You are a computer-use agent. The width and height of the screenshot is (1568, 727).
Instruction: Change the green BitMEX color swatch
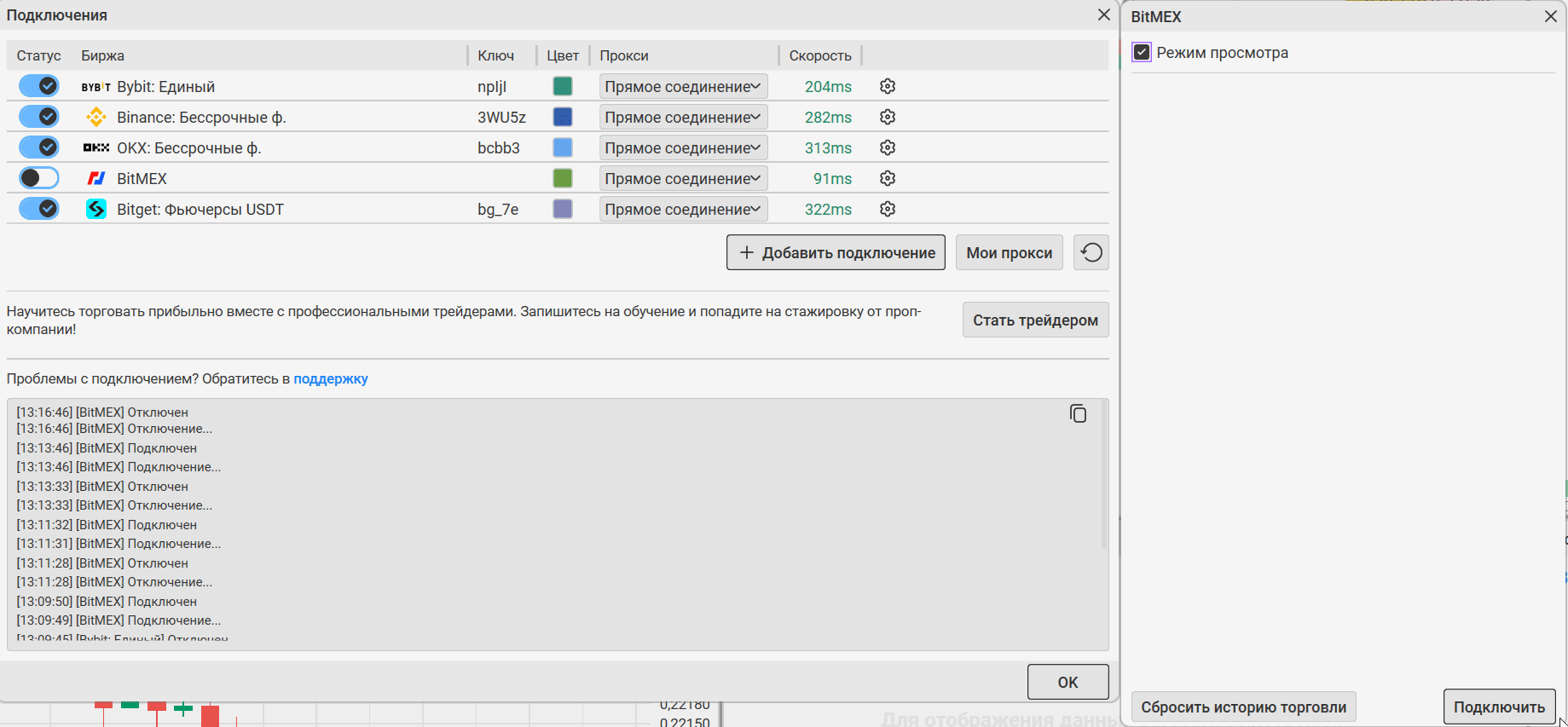click(563, 178)
